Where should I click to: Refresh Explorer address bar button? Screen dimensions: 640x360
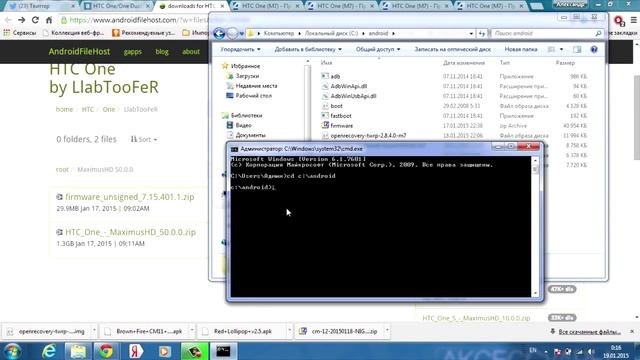pos(482,33)
